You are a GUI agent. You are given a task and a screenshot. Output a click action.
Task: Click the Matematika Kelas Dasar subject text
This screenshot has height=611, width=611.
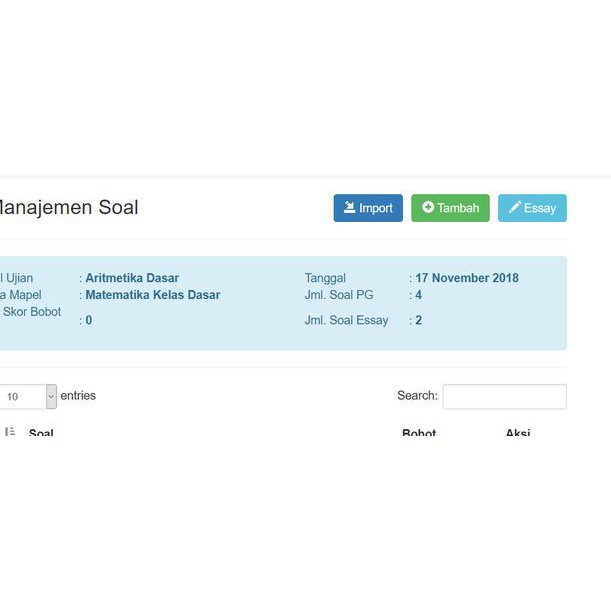152,295
